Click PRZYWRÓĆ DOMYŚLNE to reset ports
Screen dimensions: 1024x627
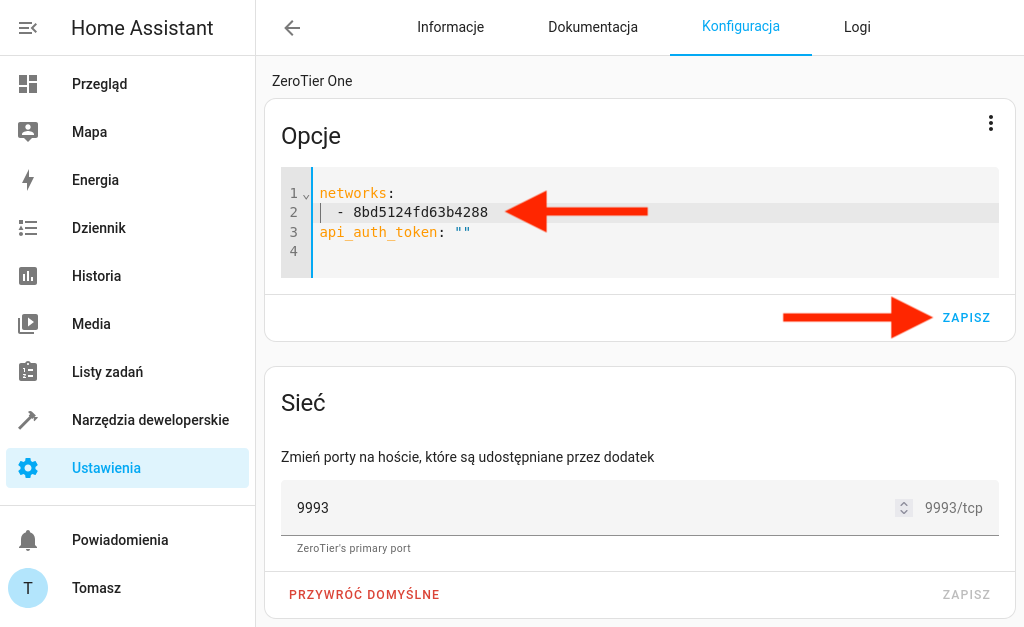364,595
